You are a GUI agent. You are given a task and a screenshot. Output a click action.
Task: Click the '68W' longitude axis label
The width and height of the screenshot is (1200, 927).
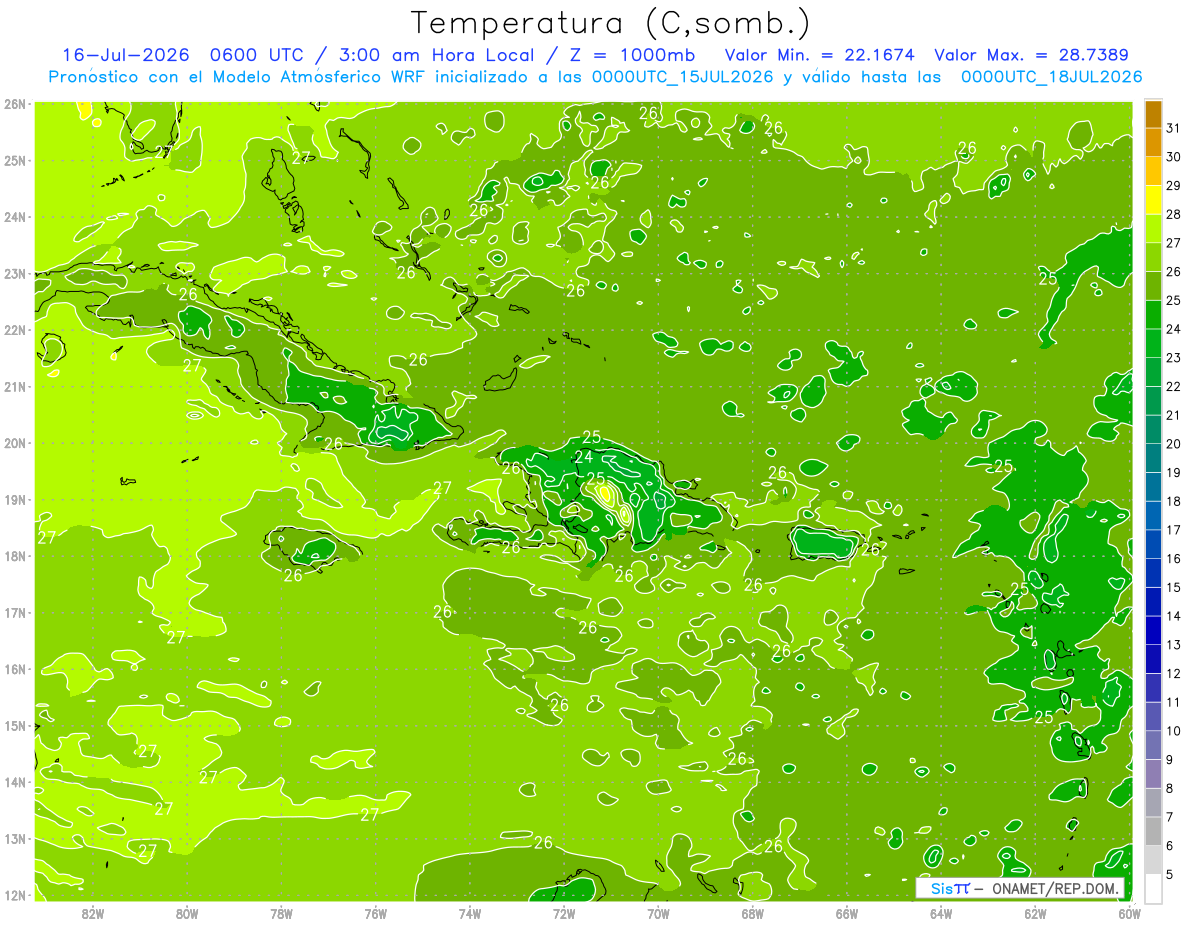coord(752,912)
